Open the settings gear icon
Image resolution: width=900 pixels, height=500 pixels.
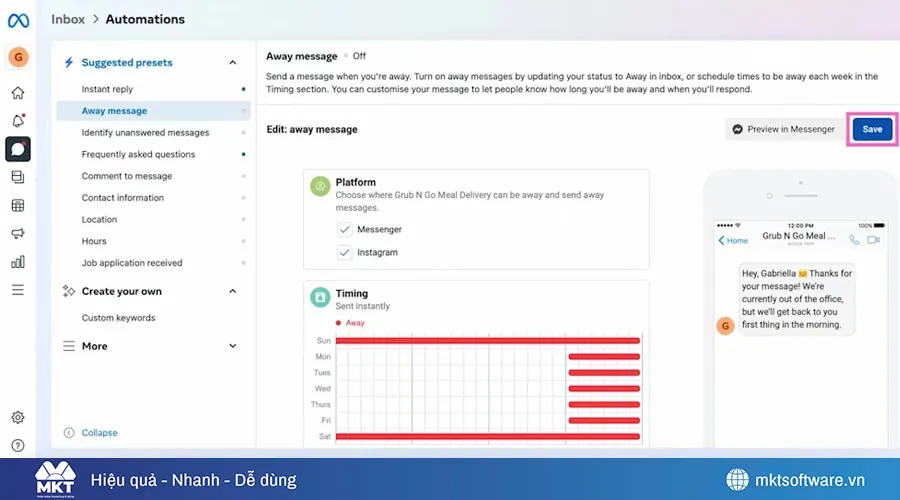click(17, 417)
